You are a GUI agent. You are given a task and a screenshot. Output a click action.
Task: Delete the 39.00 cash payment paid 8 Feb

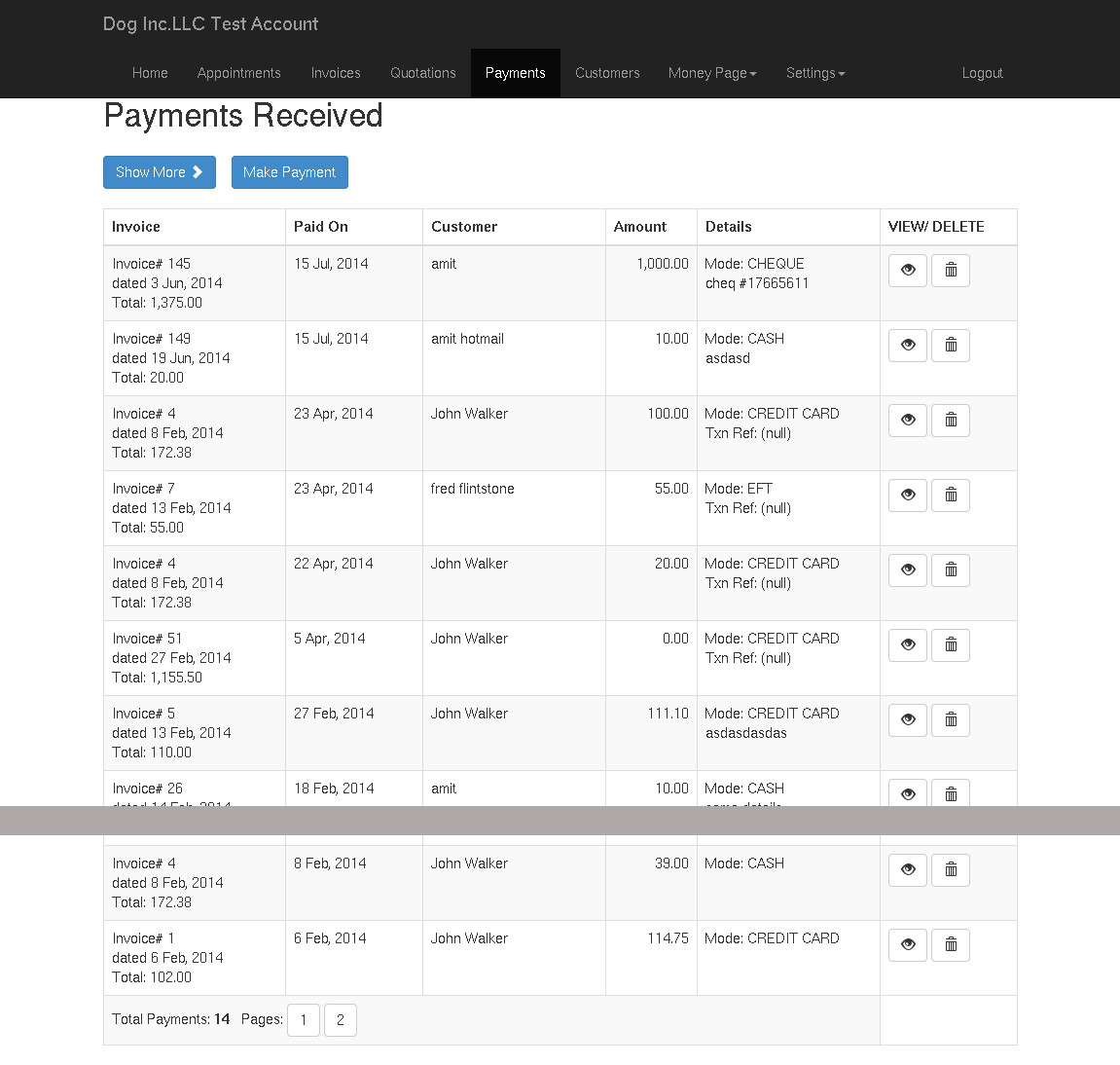pos(951,870)
